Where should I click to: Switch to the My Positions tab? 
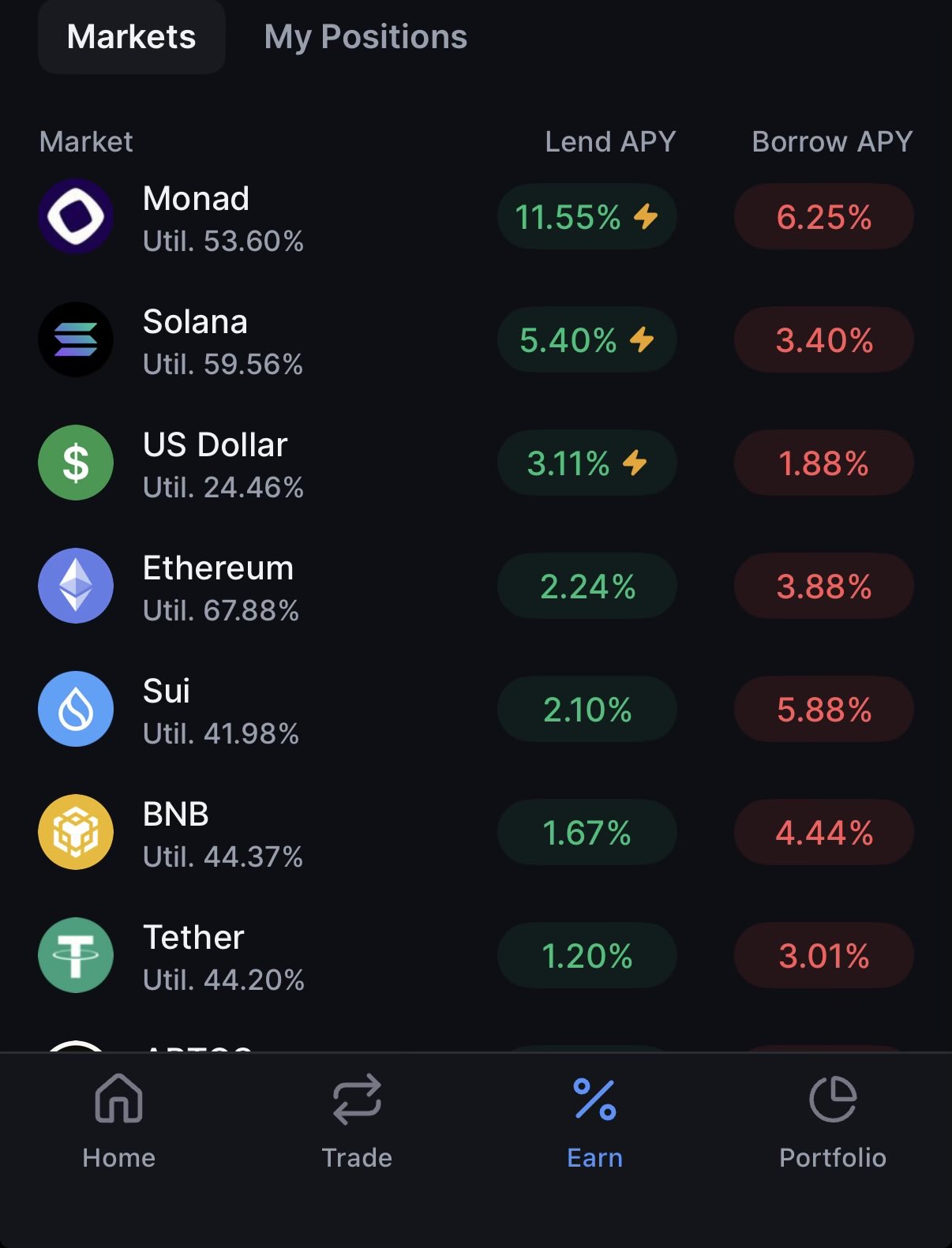(365, 37)
